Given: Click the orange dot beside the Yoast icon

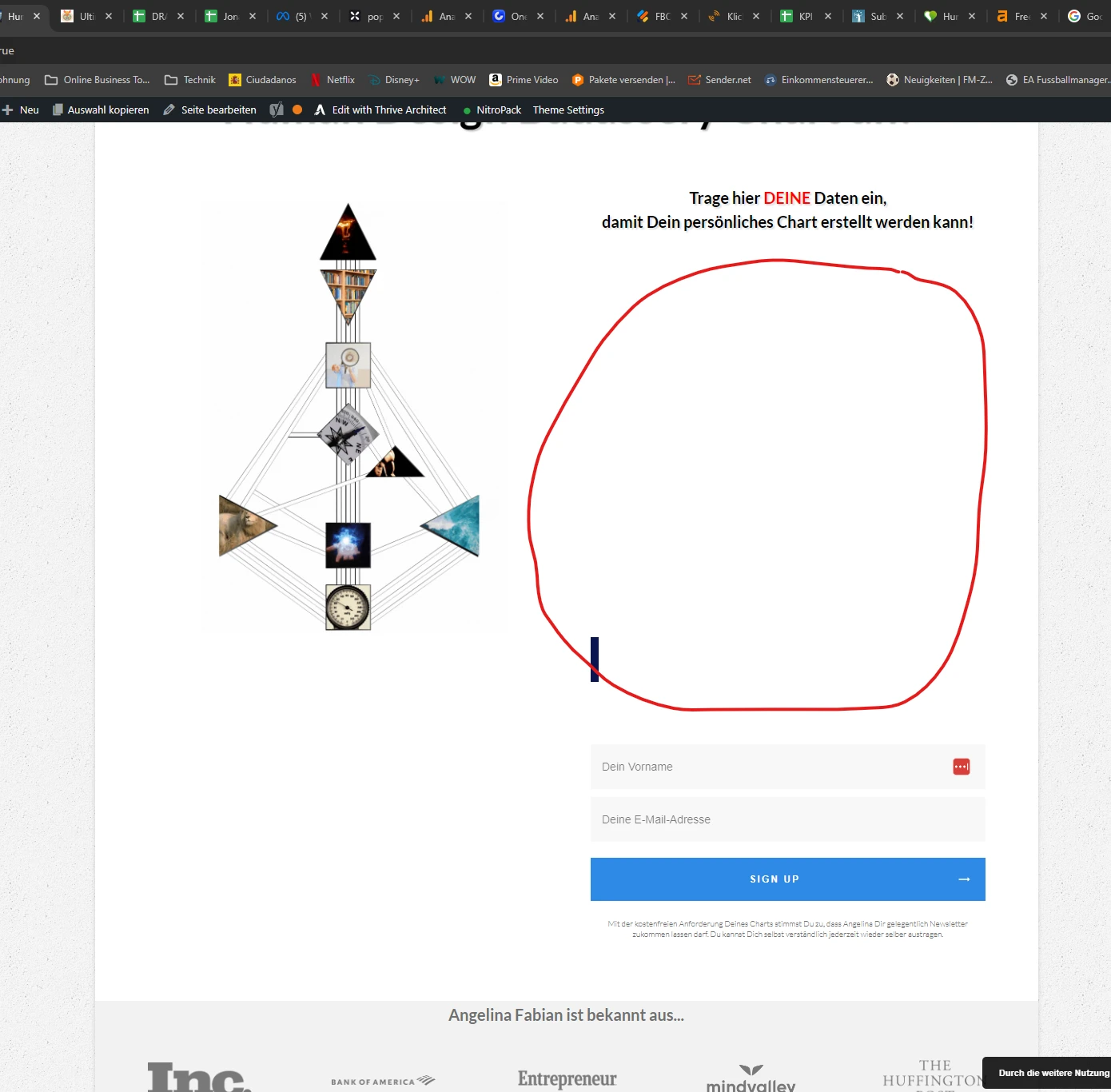Looking at the screenshot, I should (x=297, y=110).
